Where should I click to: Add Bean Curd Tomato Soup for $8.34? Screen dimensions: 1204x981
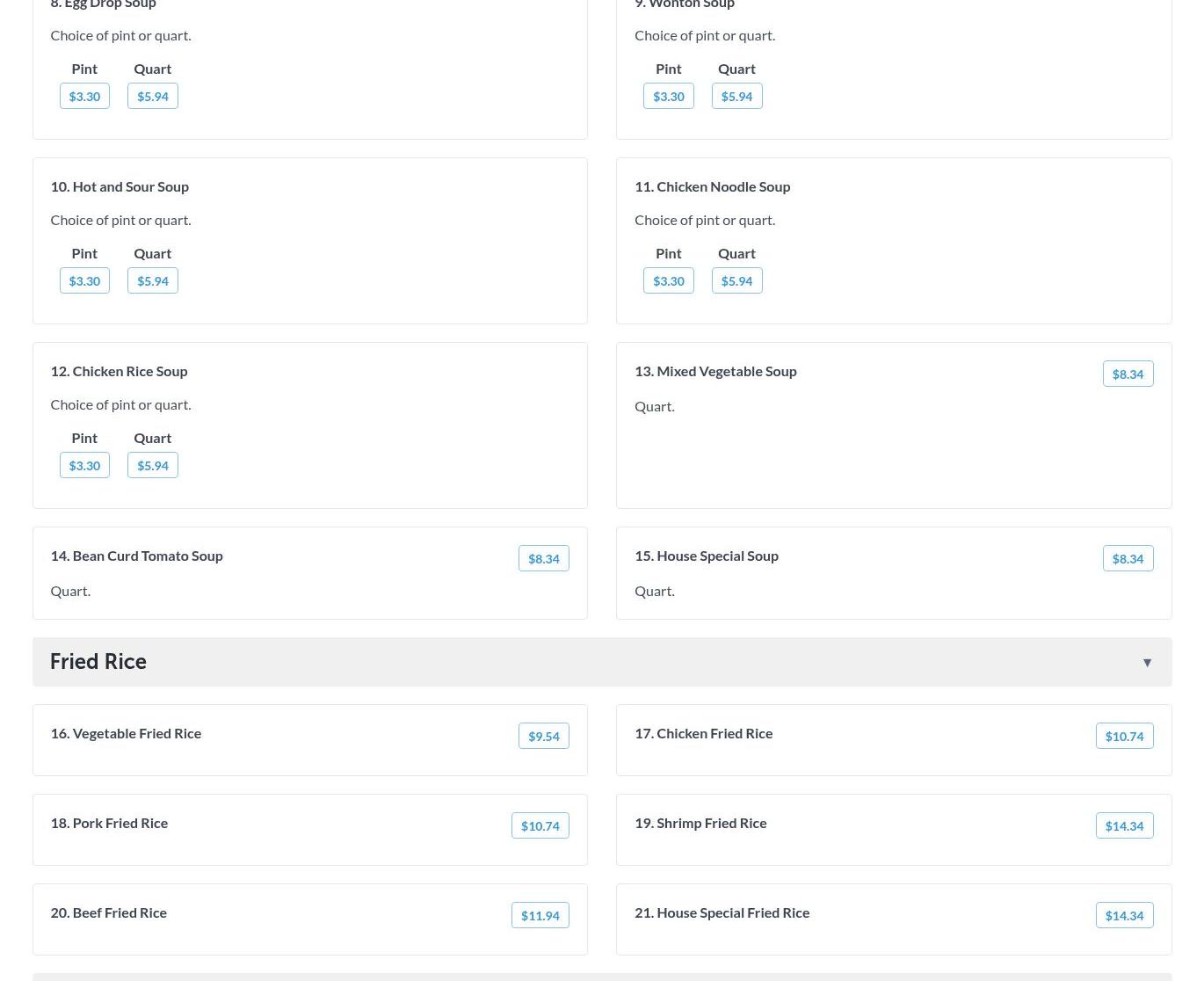[x=543, y=558]
